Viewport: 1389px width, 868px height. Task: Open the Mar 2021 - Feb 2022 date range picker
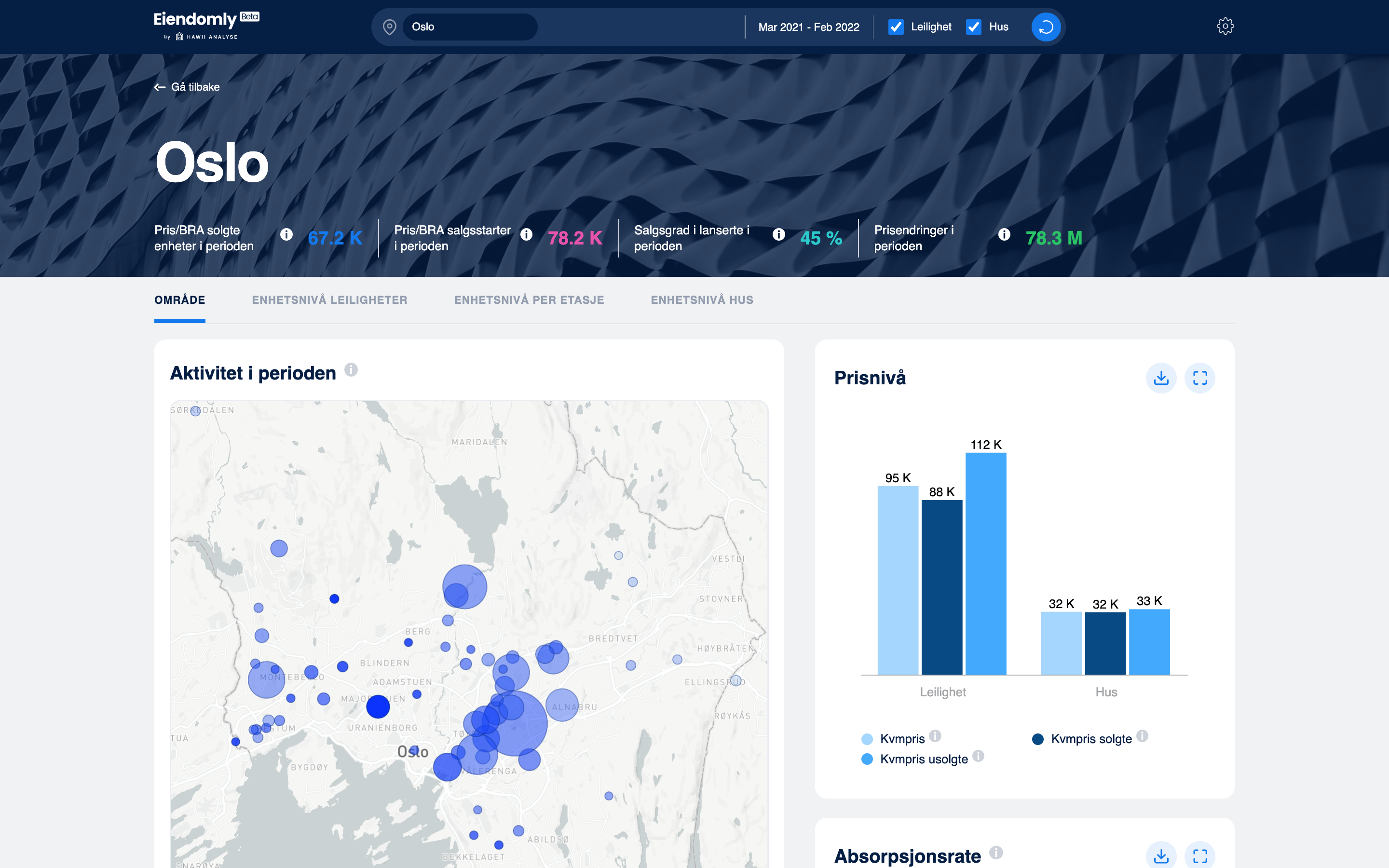tap(809, 27)
